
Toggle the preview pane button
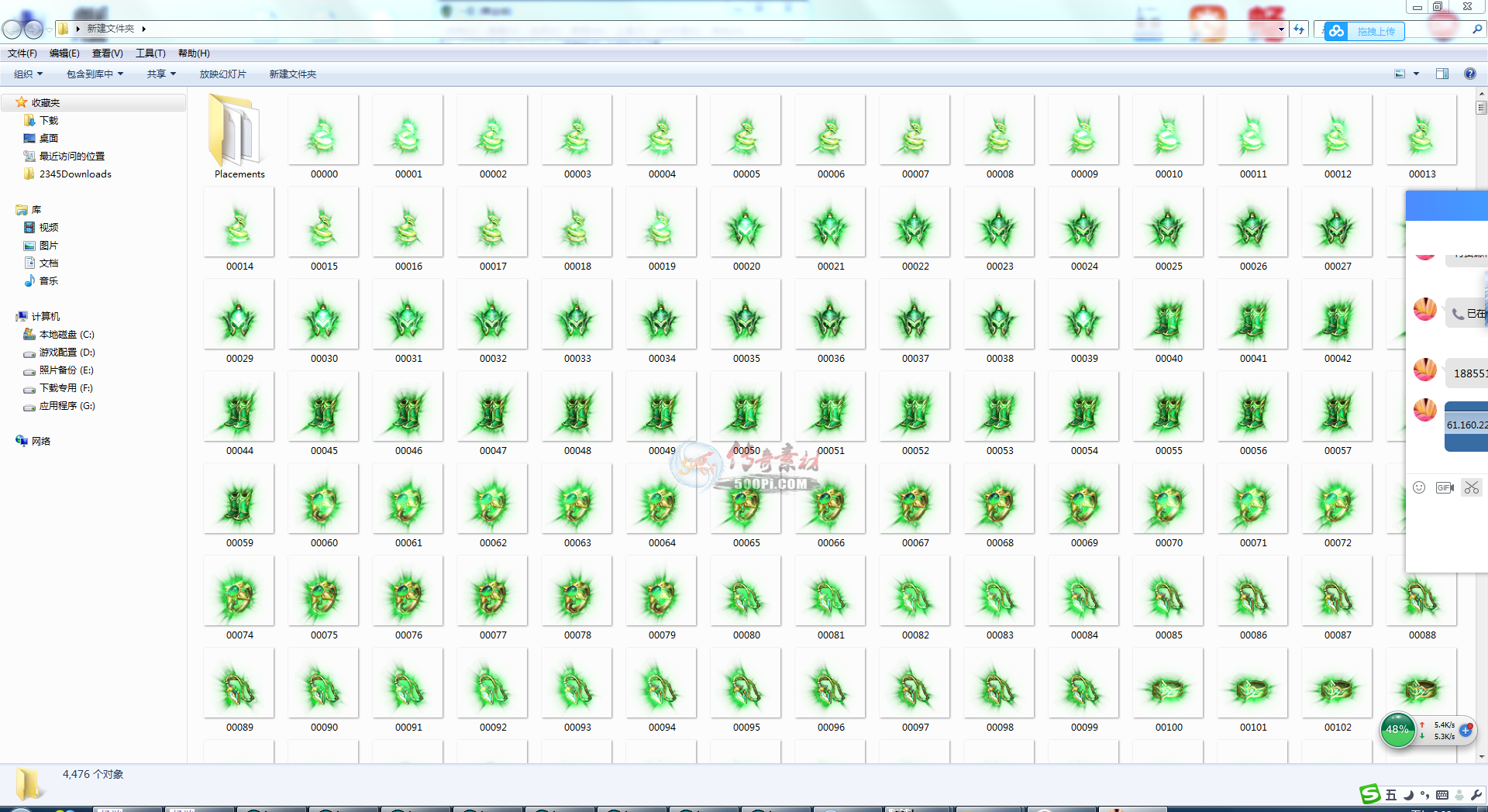coord(1442,74)
